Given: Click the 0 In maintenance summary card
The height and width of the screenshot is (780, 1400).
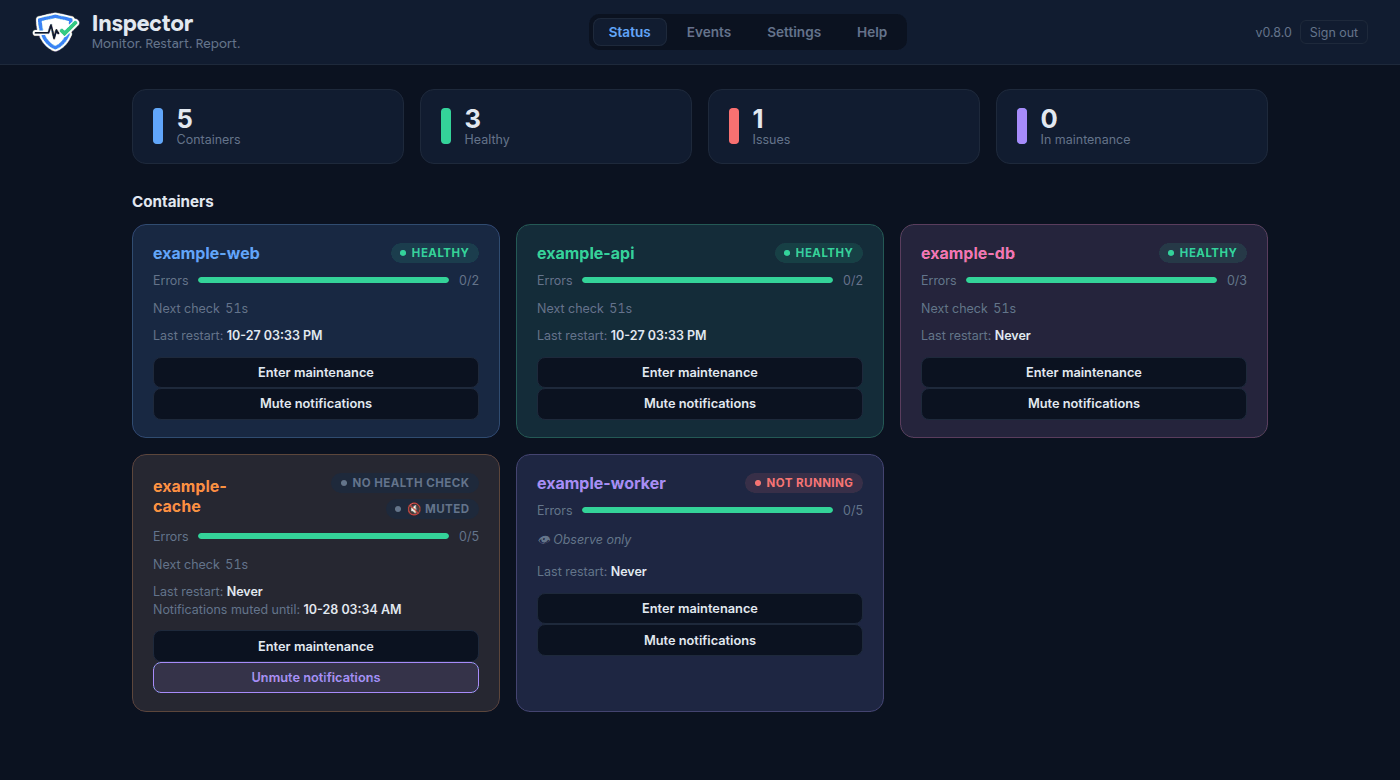Looking at the screenshot, I should point(1132,126).
